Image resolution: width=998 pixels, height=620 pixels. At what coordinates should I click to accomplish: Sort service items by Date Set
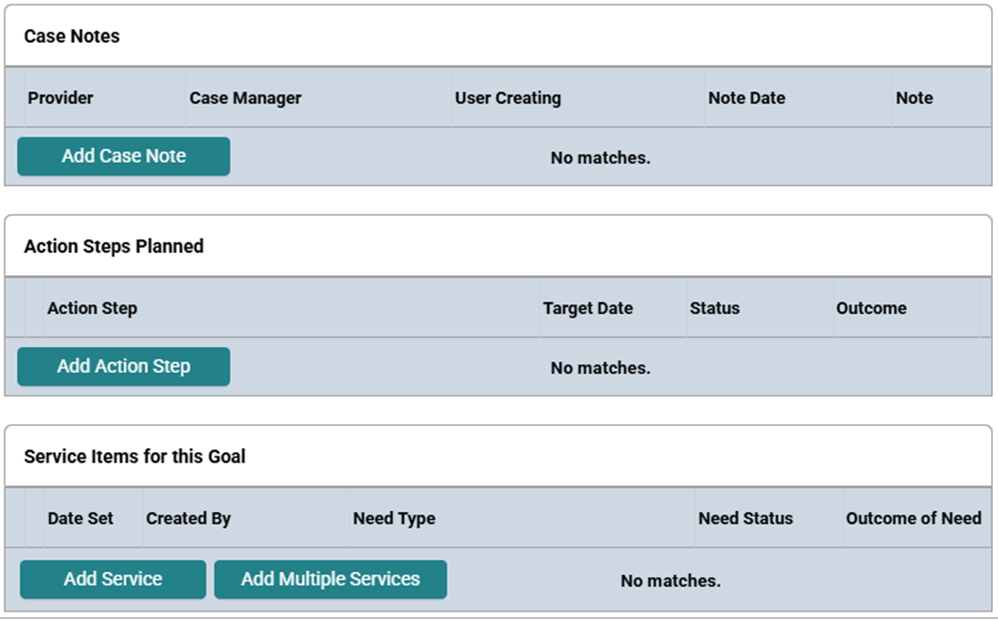pos(80,518)
